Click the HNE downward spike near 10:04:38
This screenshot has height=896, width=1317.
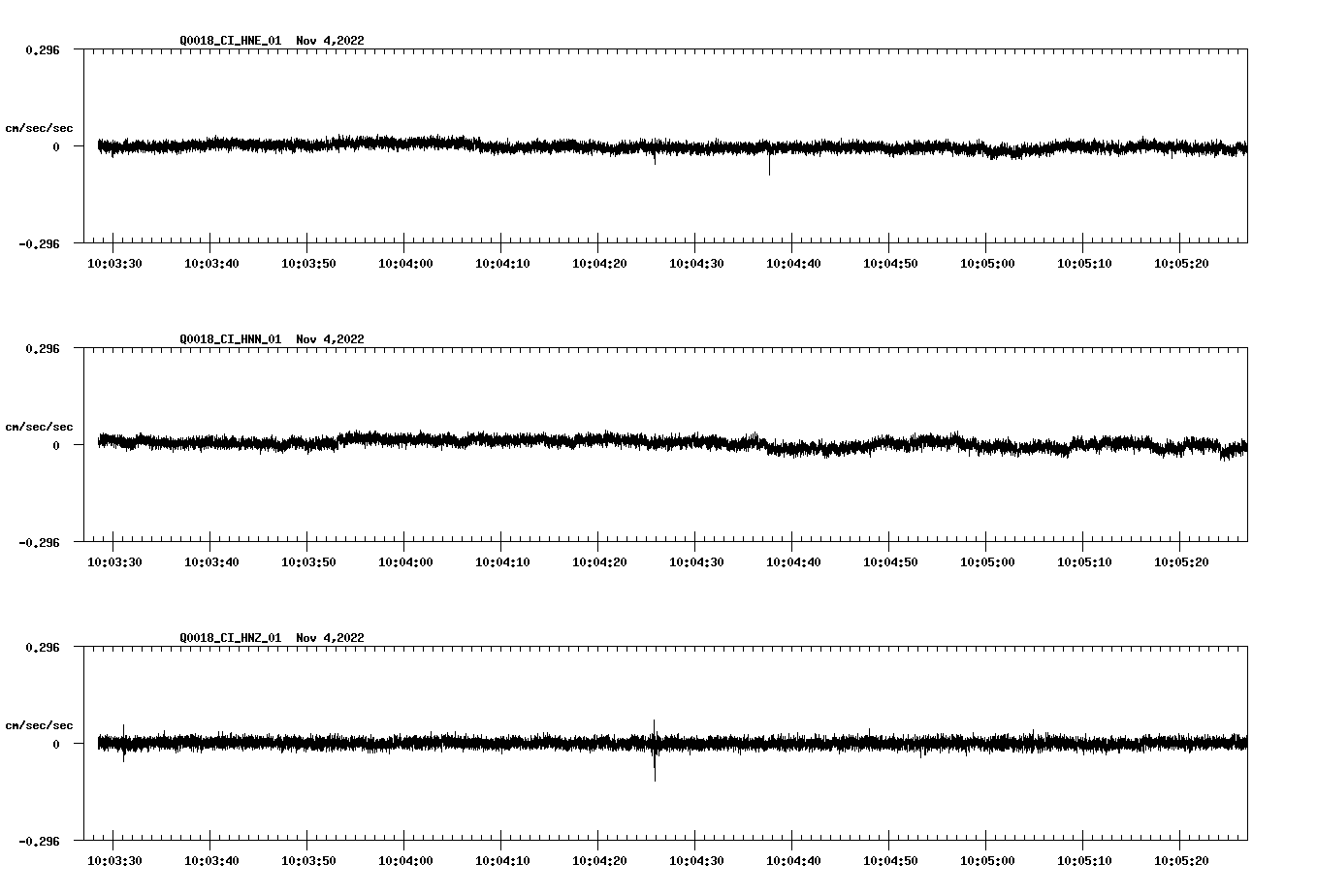pos(769,165)
